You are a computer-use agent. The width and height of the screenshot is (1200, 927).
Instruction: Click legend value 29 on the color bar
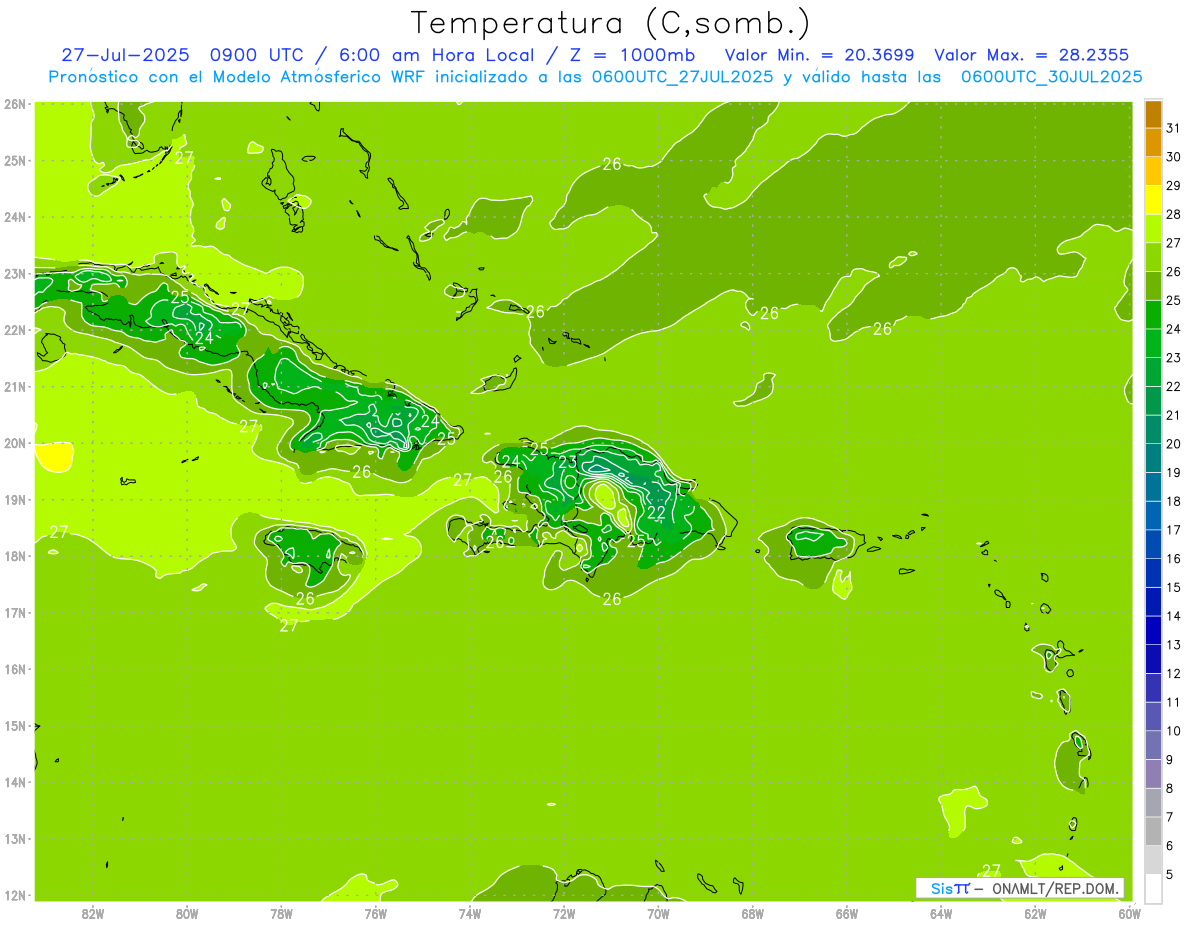[x=1173, y=186]
